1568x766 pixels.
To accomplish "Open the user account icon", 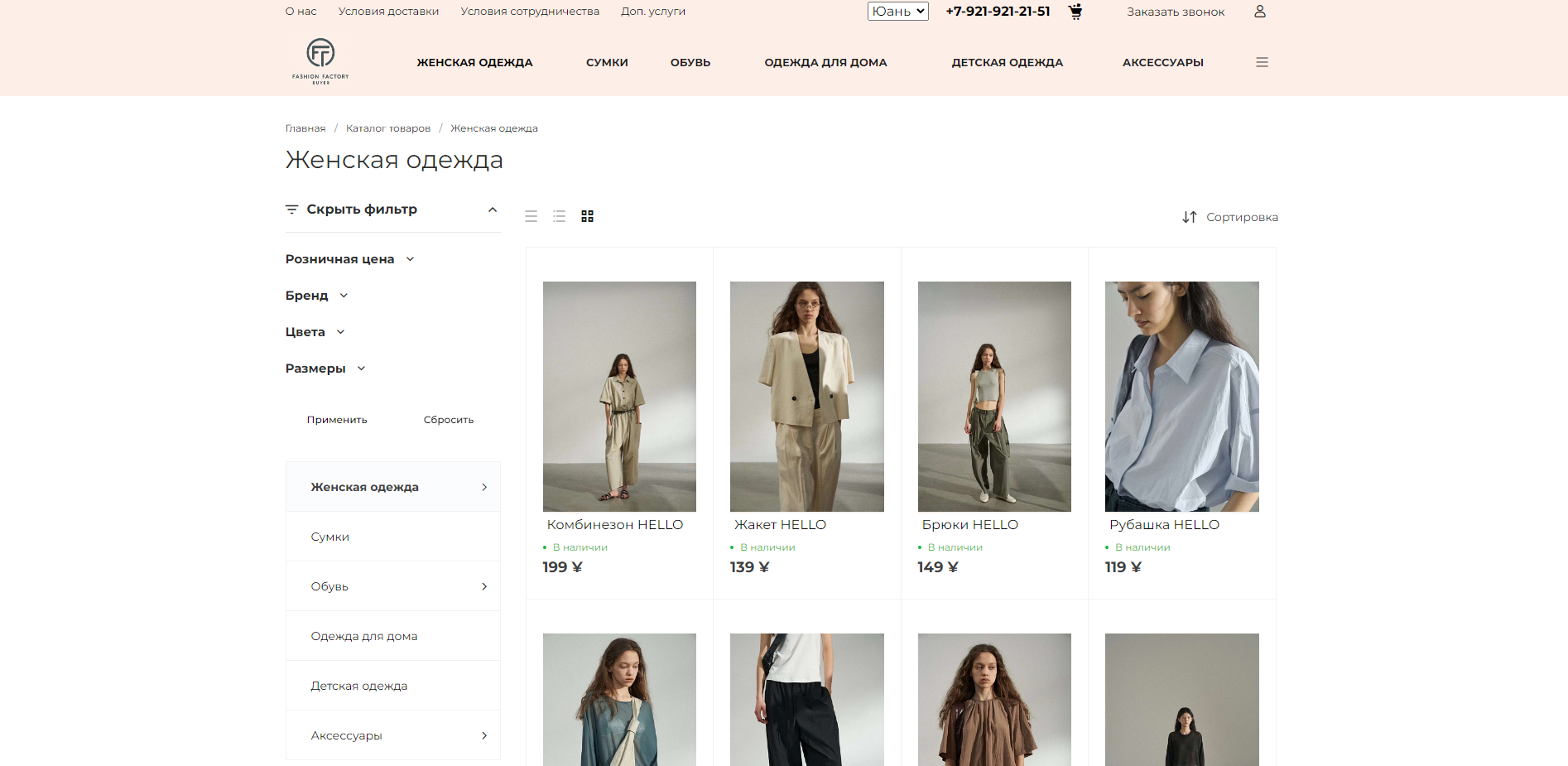I will coord(1261,12).
